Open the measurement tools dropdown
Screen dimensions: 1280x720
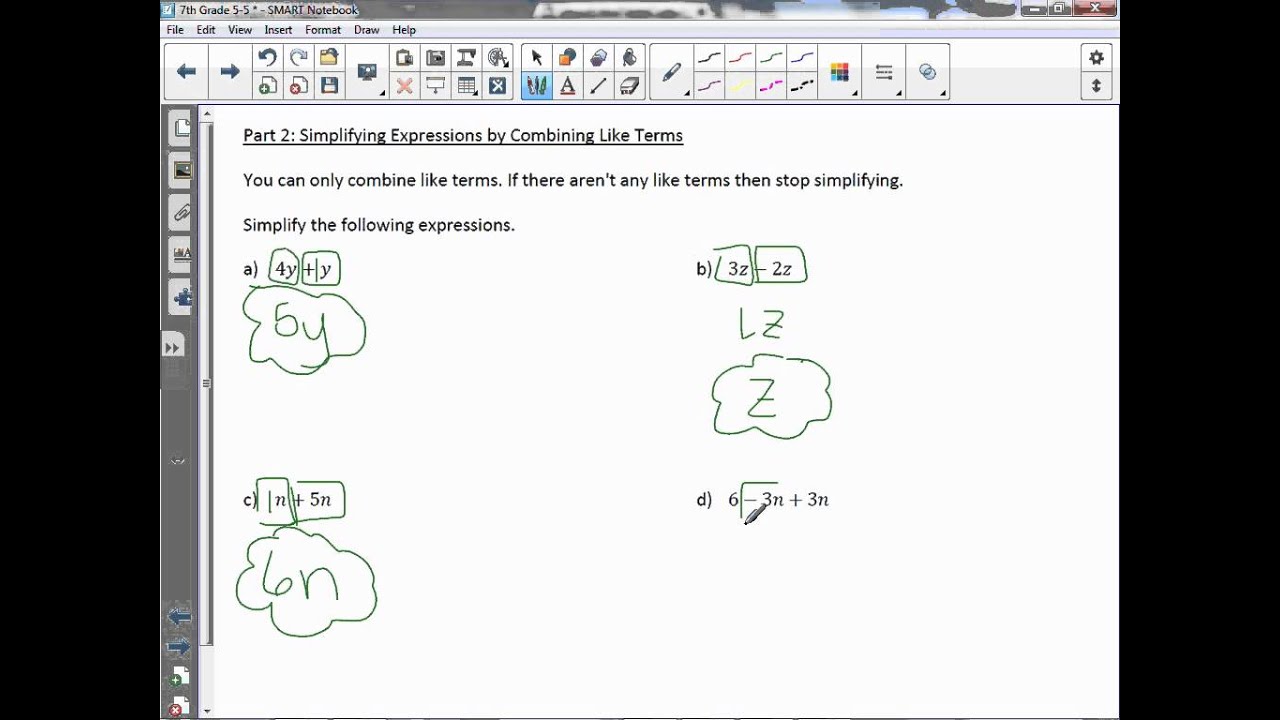coord(497,57)
